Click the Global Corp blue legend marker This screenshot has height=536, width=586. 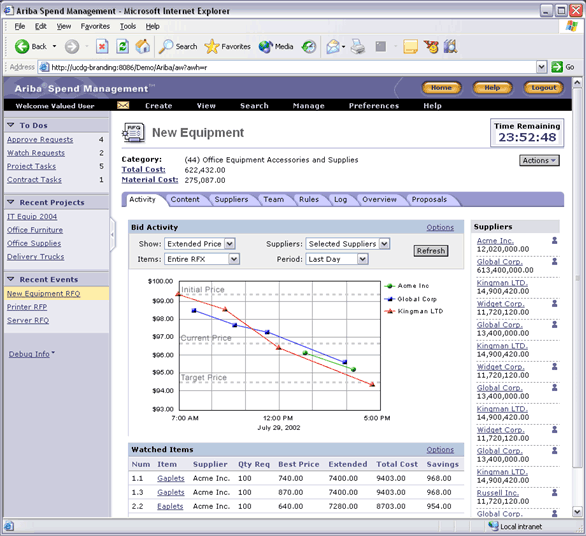[390, 299]
